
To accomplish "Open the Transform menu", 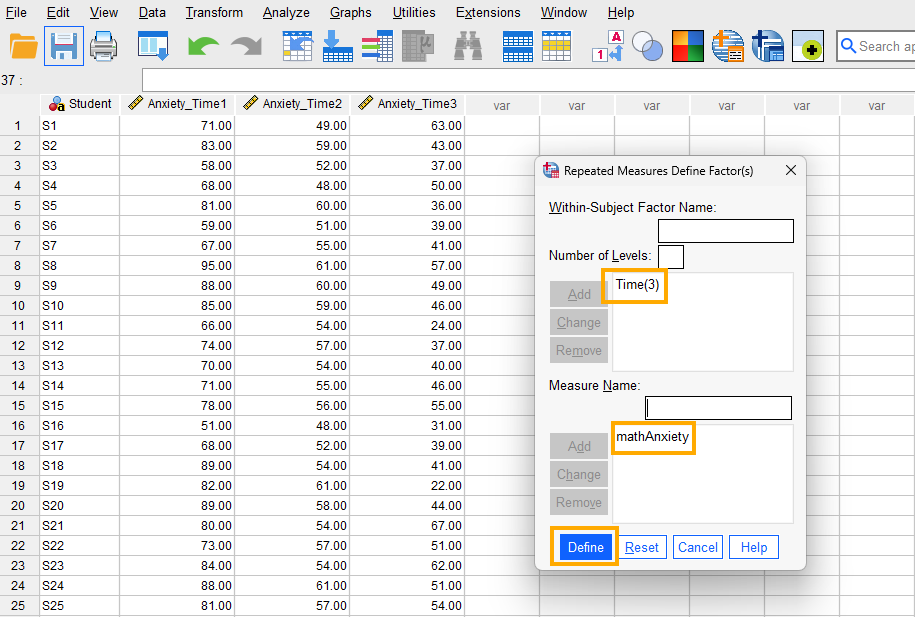I will [213, 12].
